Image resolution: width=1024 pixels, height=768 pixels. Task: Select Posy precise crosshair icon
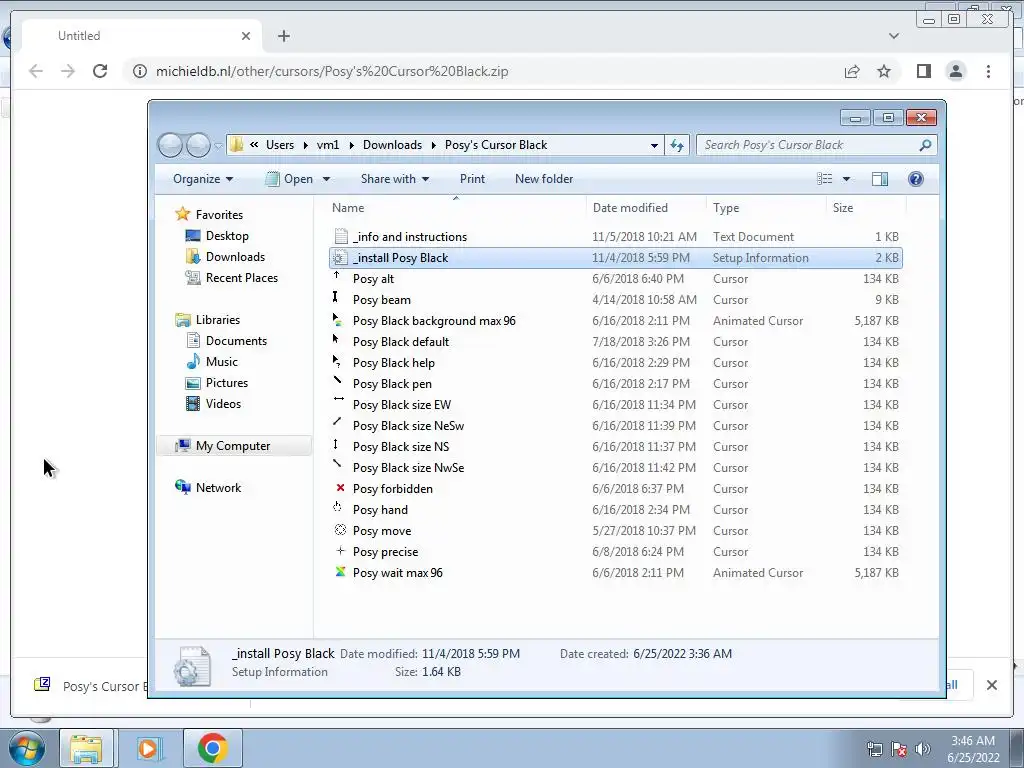(340, 551)
